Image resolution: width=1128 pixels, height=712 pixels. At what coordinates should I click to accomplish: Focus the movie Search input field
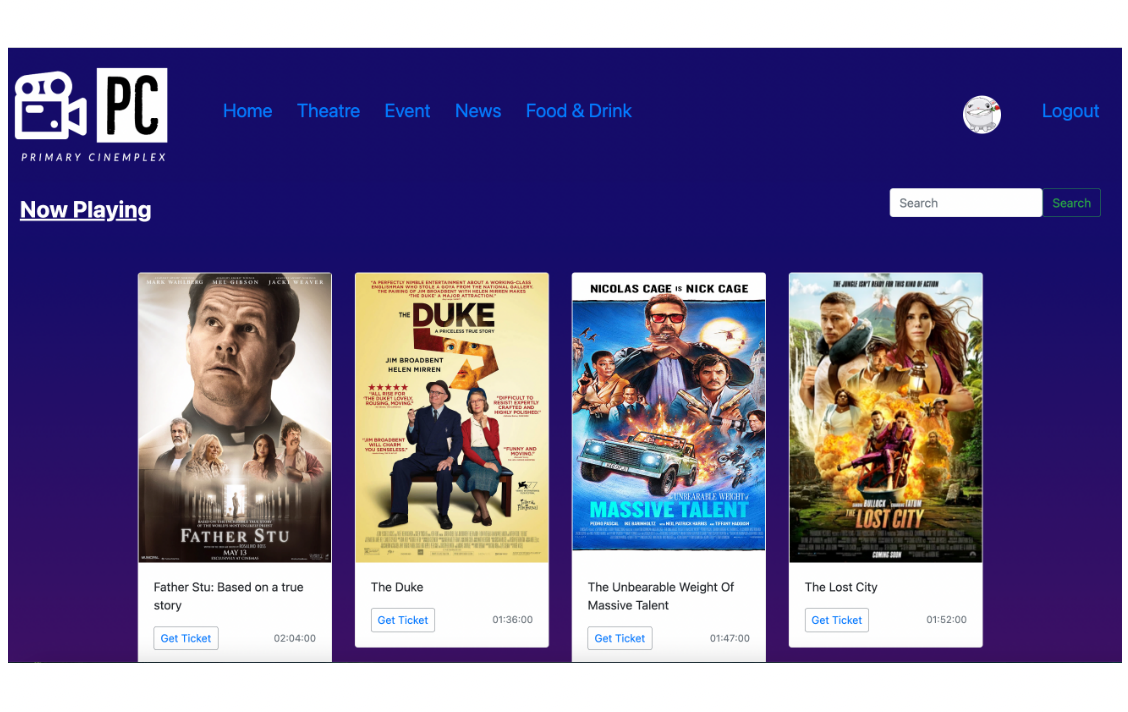(965, 203)
